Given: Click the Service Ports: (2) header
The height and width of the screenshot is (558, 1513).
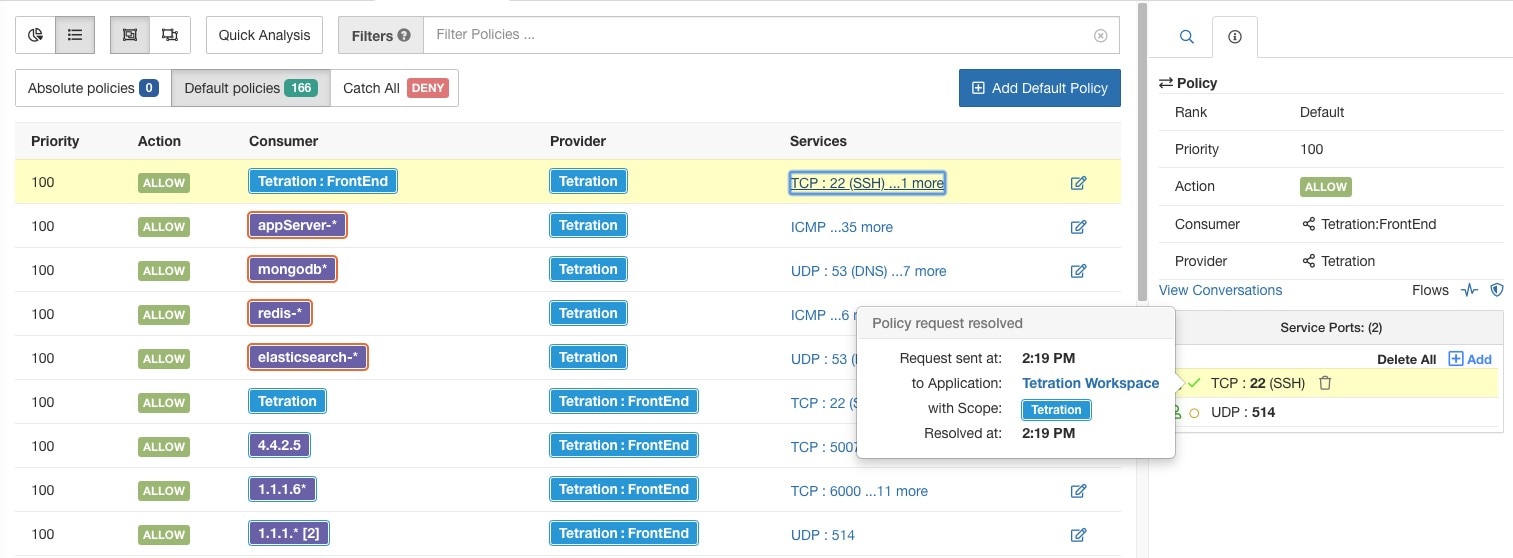Looking at the screenshot, I should 1331,328.
